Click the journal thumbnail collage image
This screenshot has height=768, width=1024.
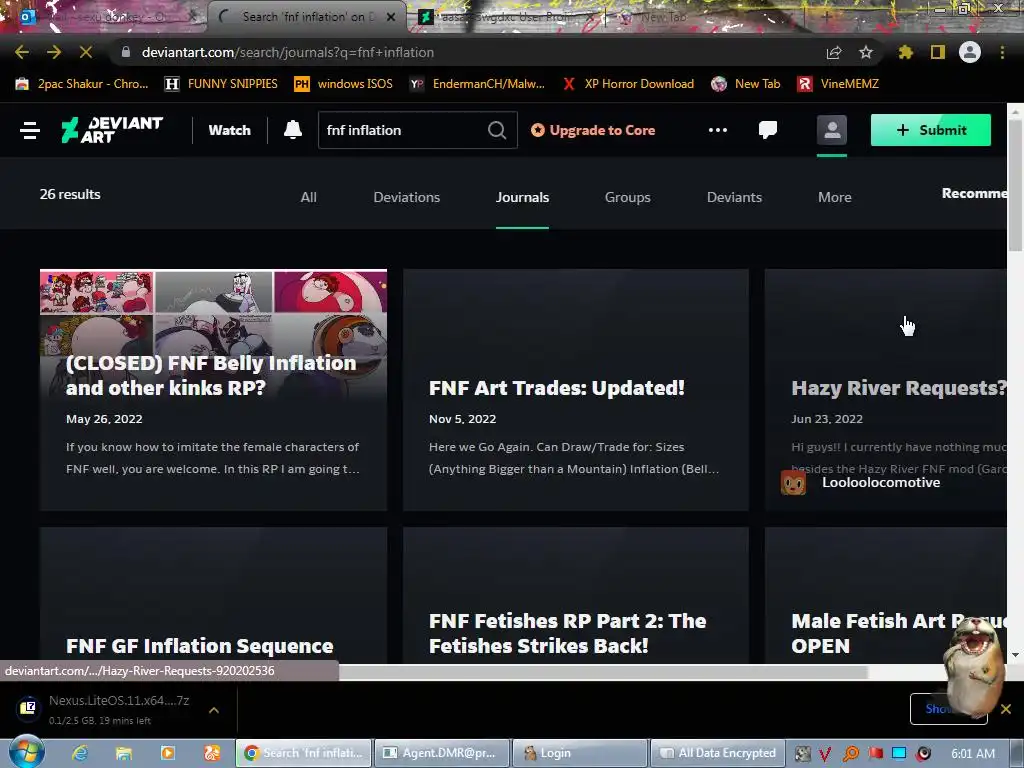click(x=213, y=313)
